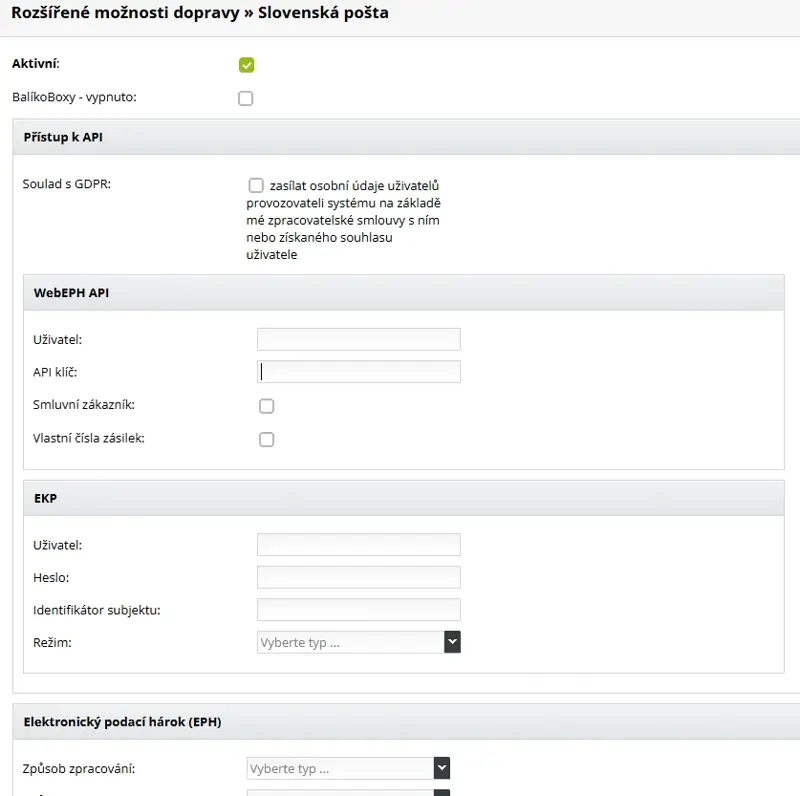Click the WebEPH API section header
The height and width of the screenshot is (796, 800).
(404, 292)
